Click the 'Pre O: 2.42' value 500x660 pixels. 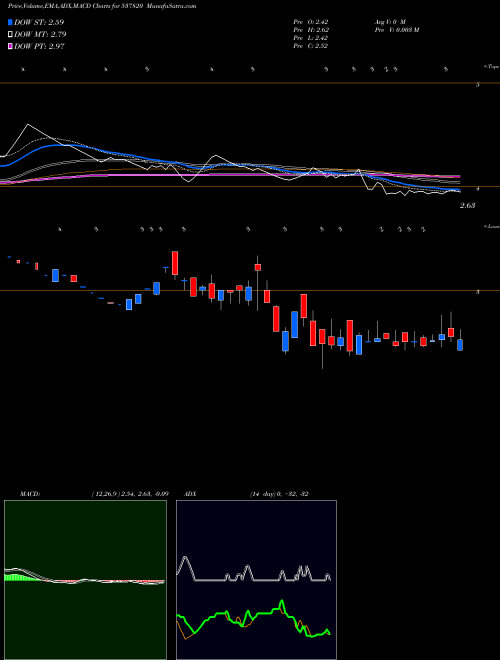(311, 22)
